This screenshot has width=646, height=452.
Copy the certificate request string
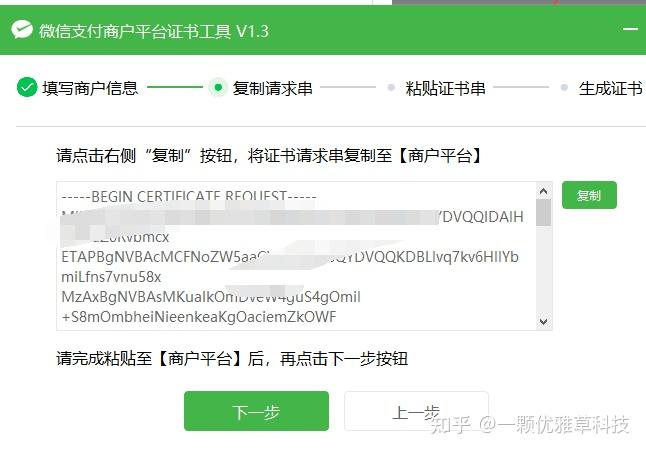coord(589,195)
